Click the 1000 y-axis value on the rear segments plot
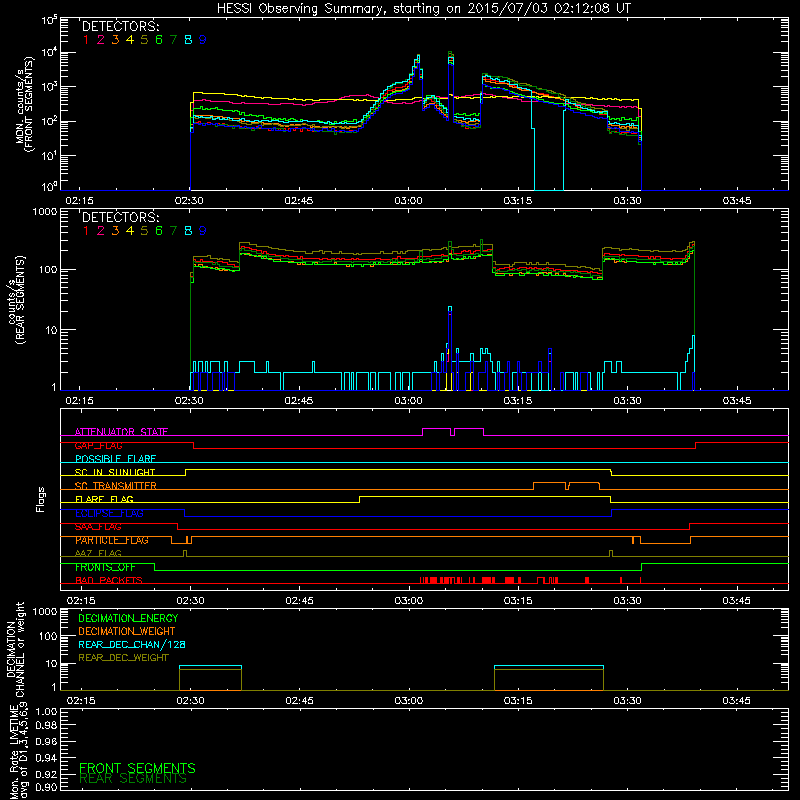The width and height of the screenshot is (800, 800). coord(44,211)
